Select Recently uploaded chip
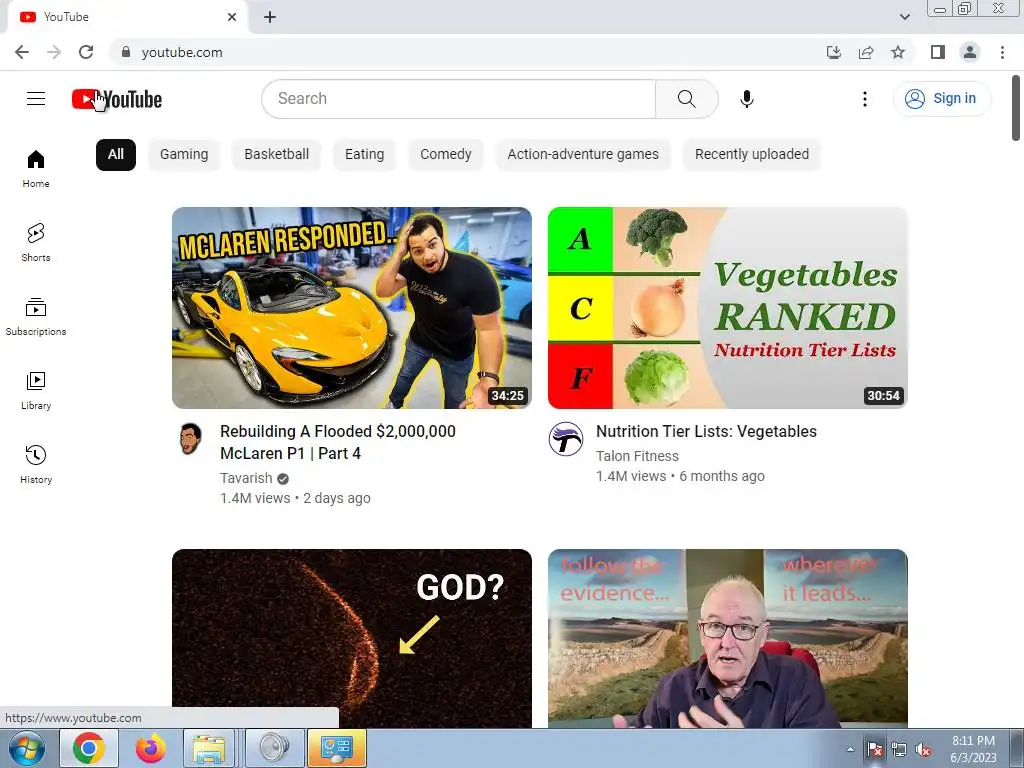 pos(752,155)
